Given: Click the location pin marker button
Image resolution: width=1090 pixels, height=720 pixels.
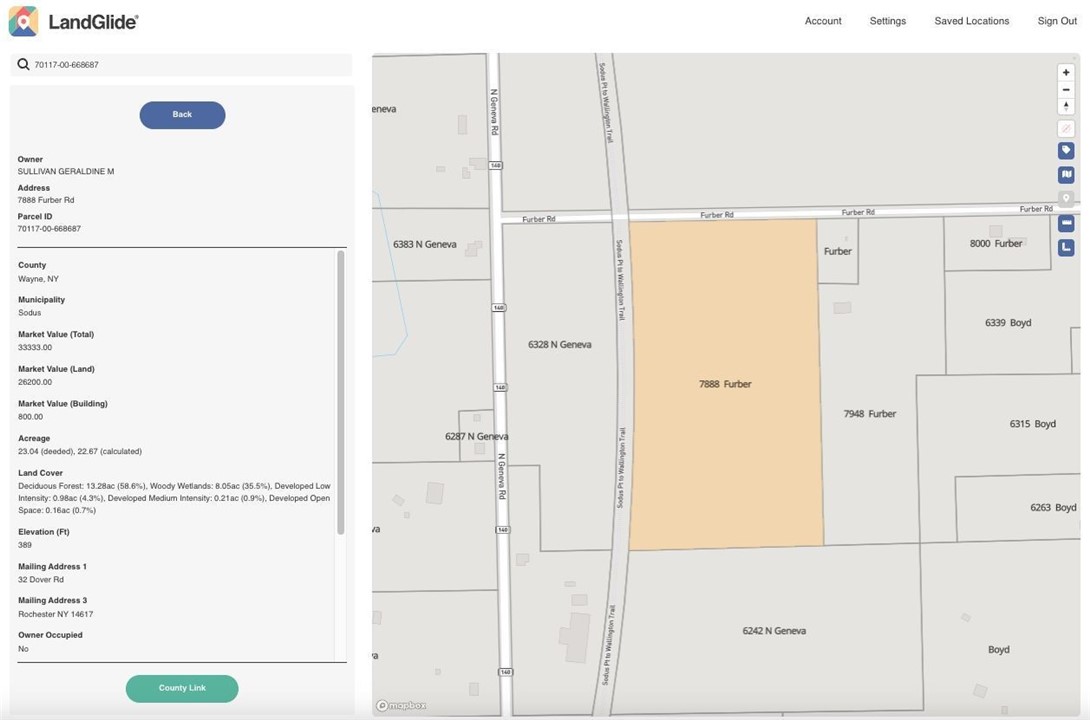Looking at the screenshot, I should click(x=1066, y=199).
